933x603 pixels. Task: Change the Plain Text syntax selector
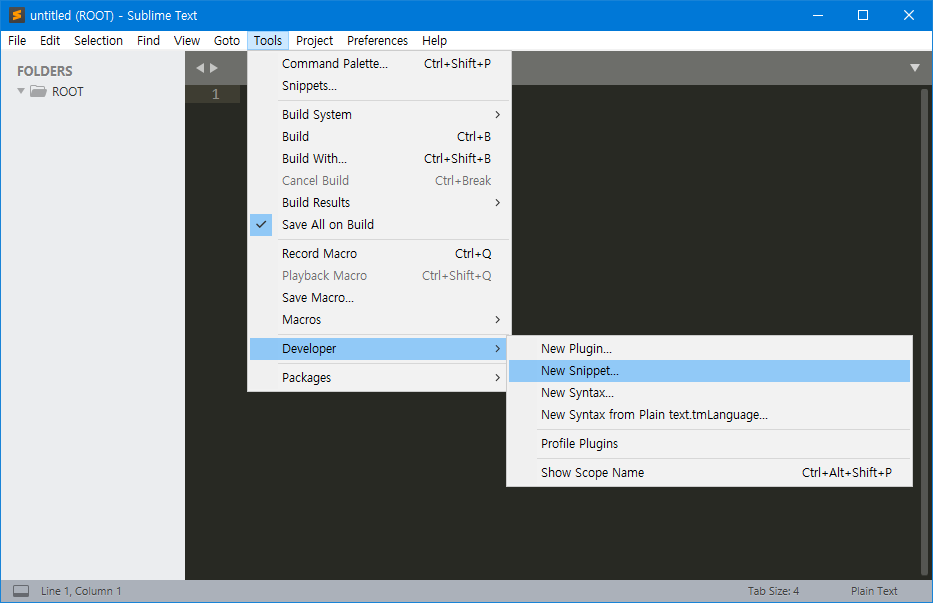873,591
